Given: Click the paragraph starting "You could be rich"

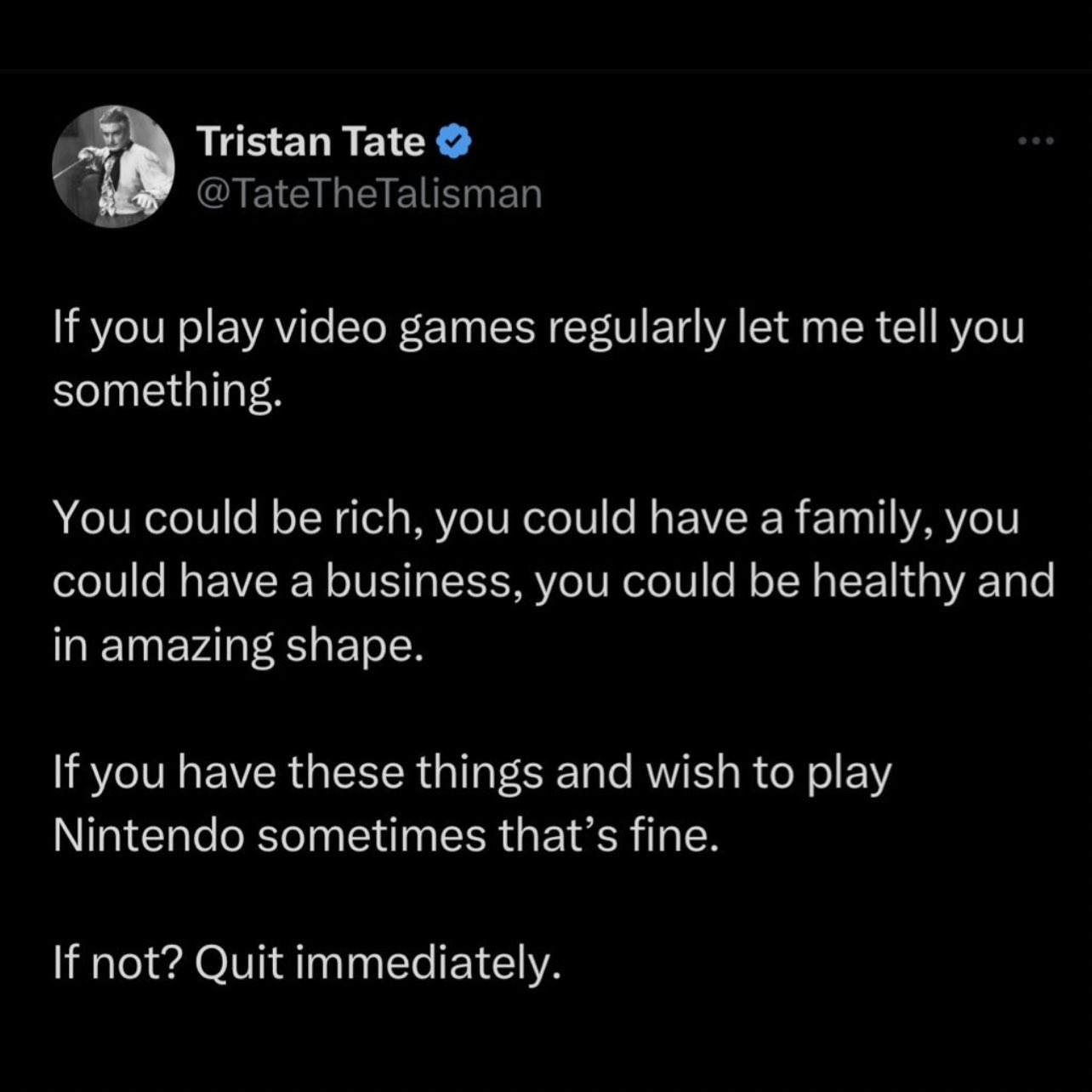Looking at the screenshot, I should click(x=554, y=581).
